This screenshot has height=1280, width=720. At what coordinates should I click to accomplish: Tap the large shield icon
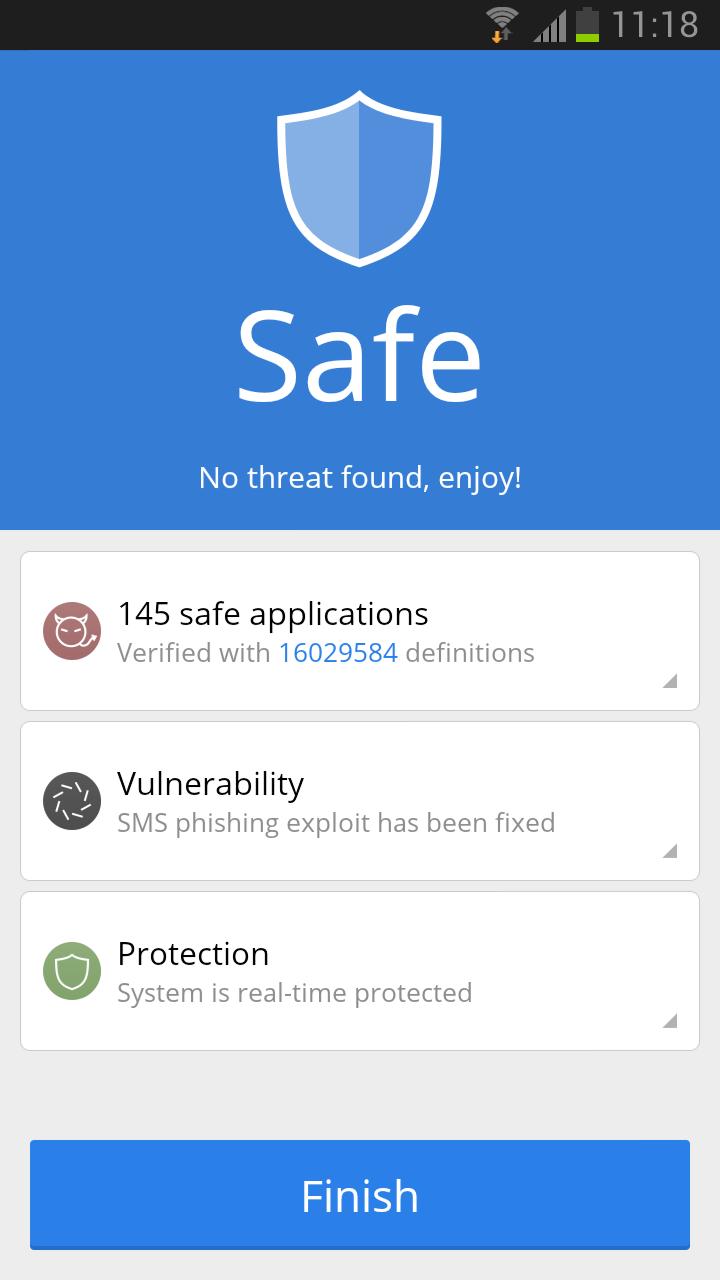[359, 178]
